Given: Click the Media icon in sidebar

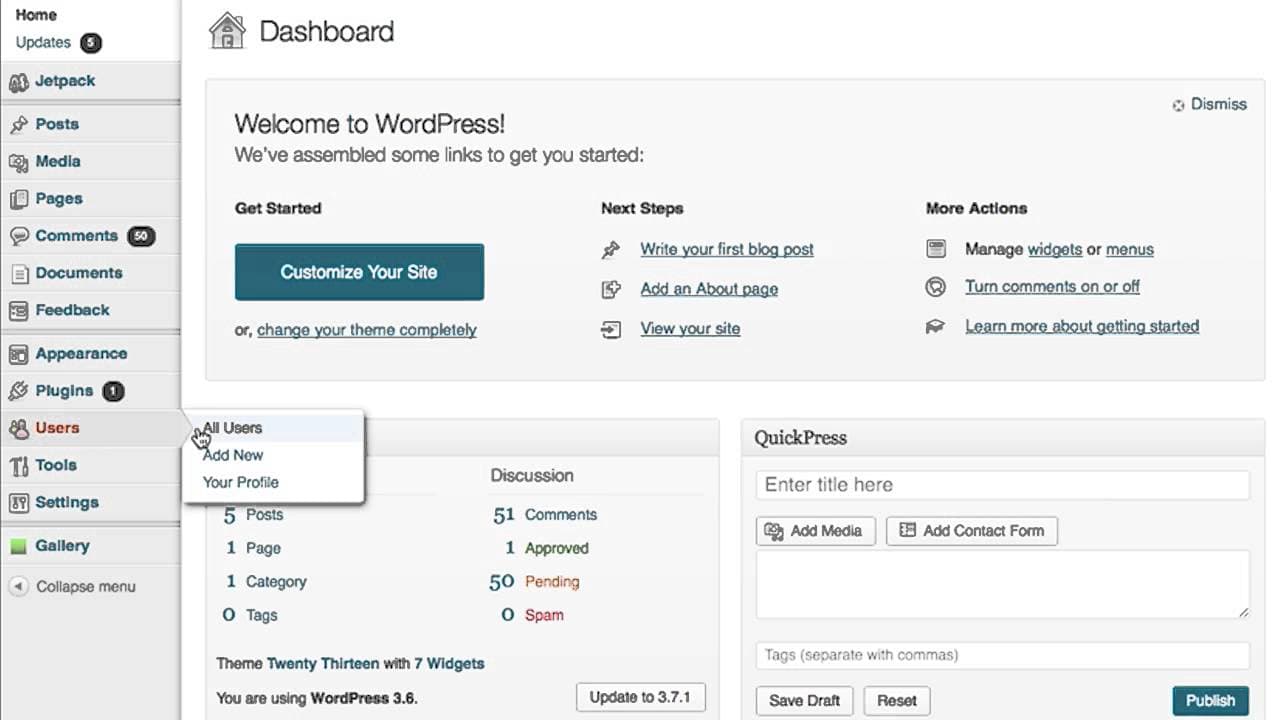Looking at the screenshot, I should click(18, 162).
